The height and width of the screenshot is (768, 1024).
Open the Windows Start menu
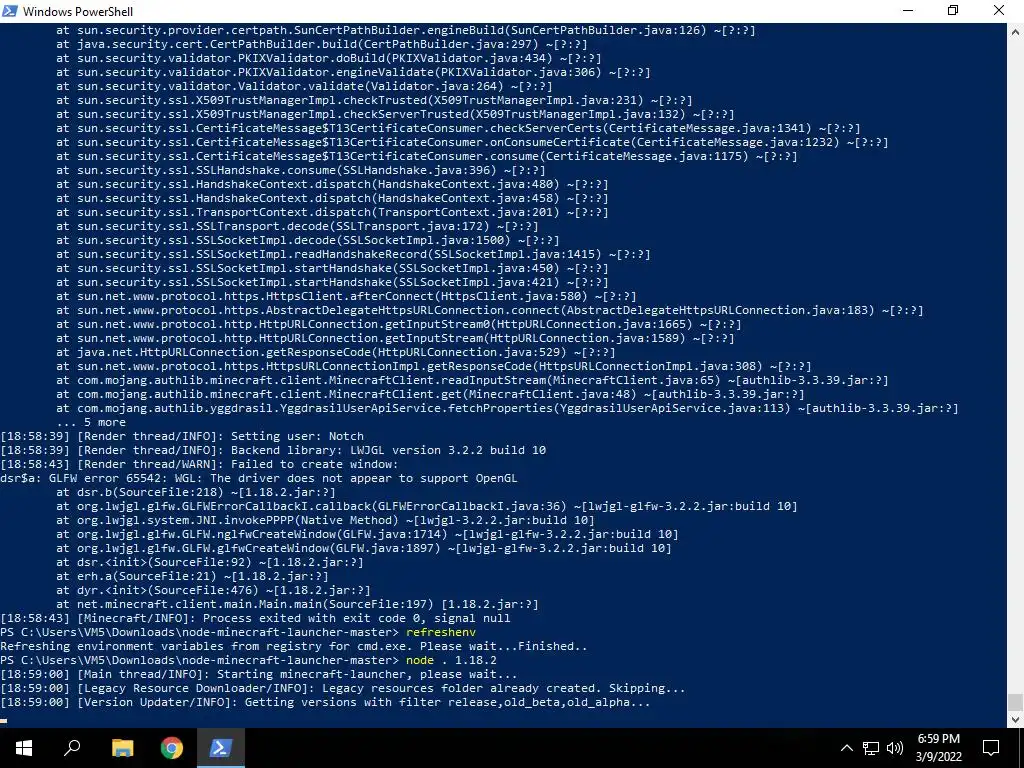coord(24,748)
